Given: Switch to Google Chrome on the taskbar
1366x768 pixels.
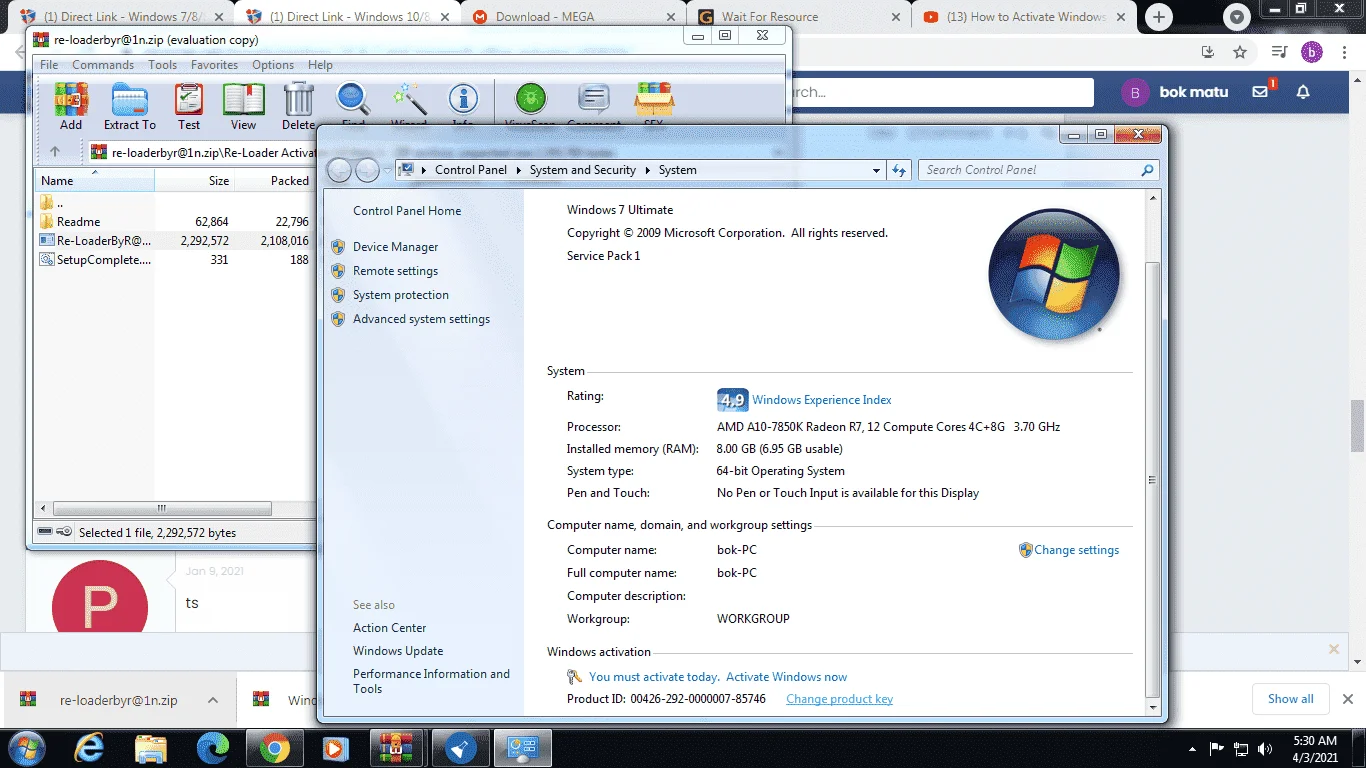Looking at the screenshot, I should 275,748.
